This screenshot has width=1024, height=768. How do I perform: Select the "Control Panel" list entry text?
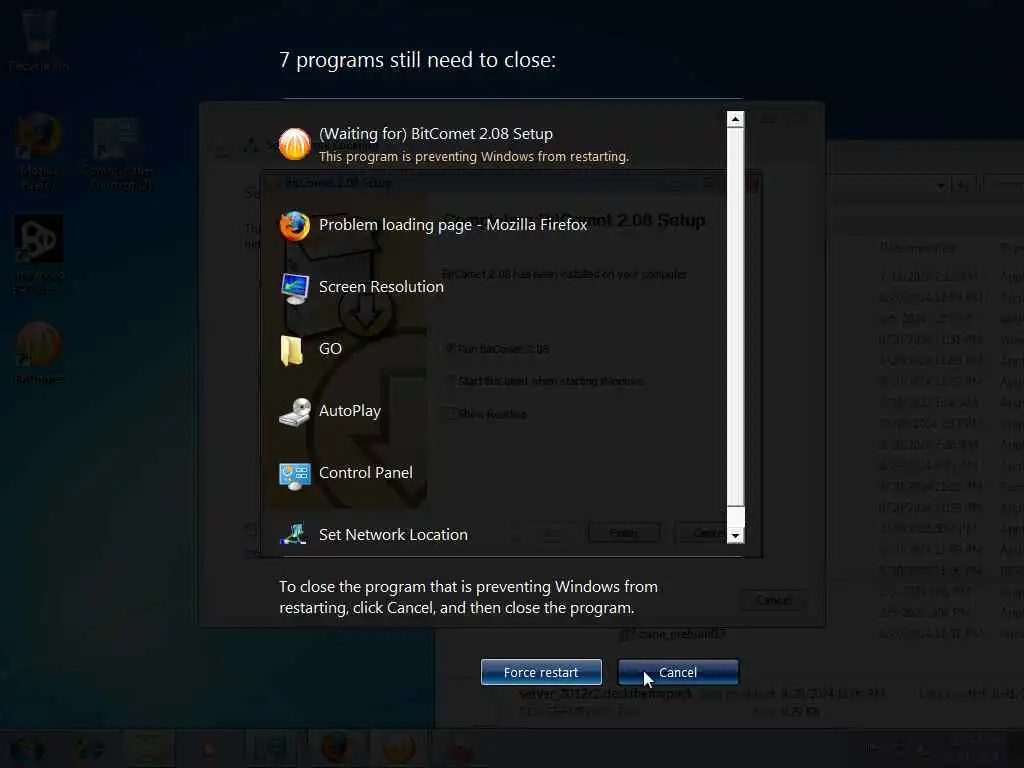point(365,473)
